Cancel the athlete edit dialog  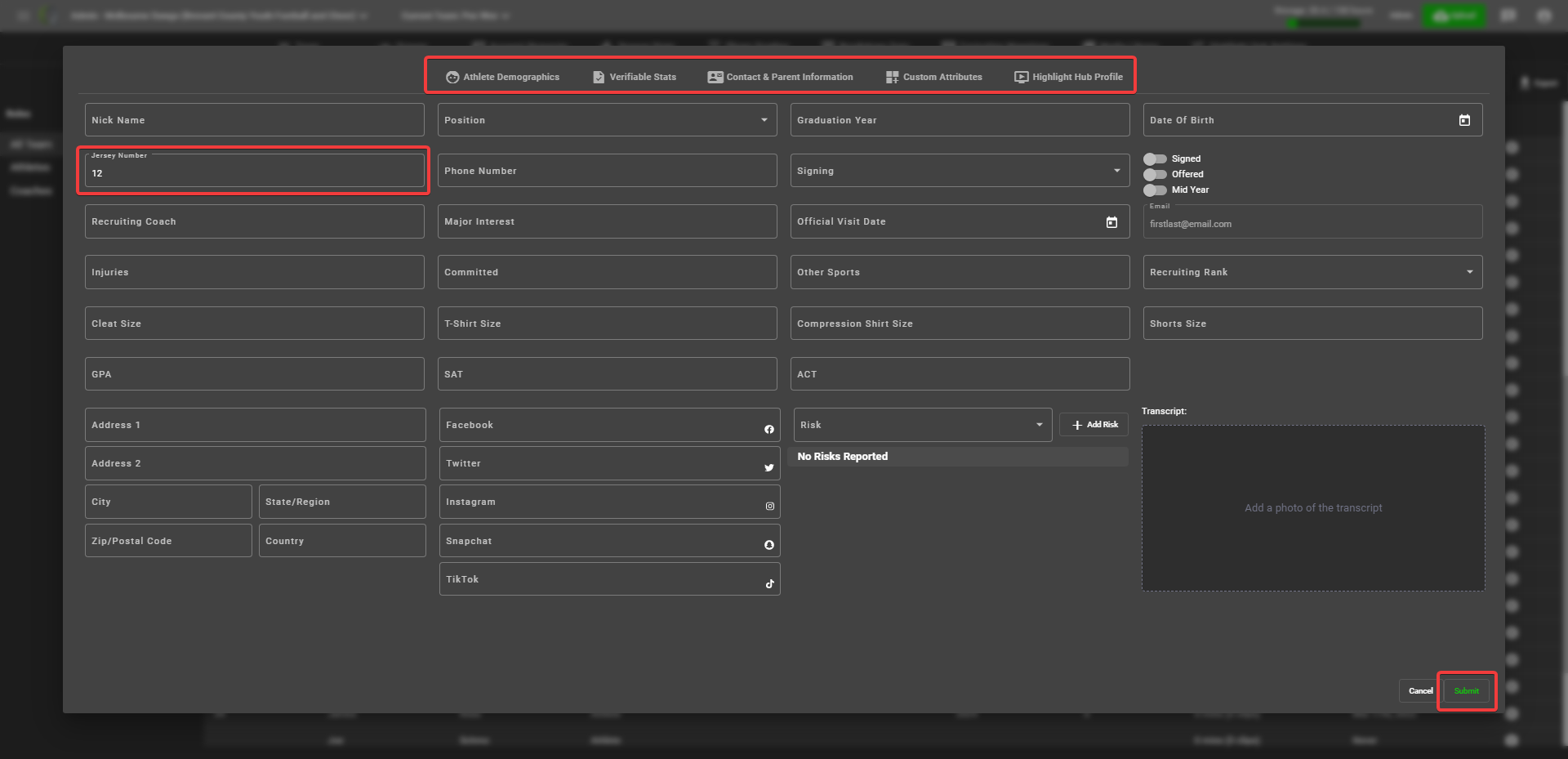click(1420, 691)
